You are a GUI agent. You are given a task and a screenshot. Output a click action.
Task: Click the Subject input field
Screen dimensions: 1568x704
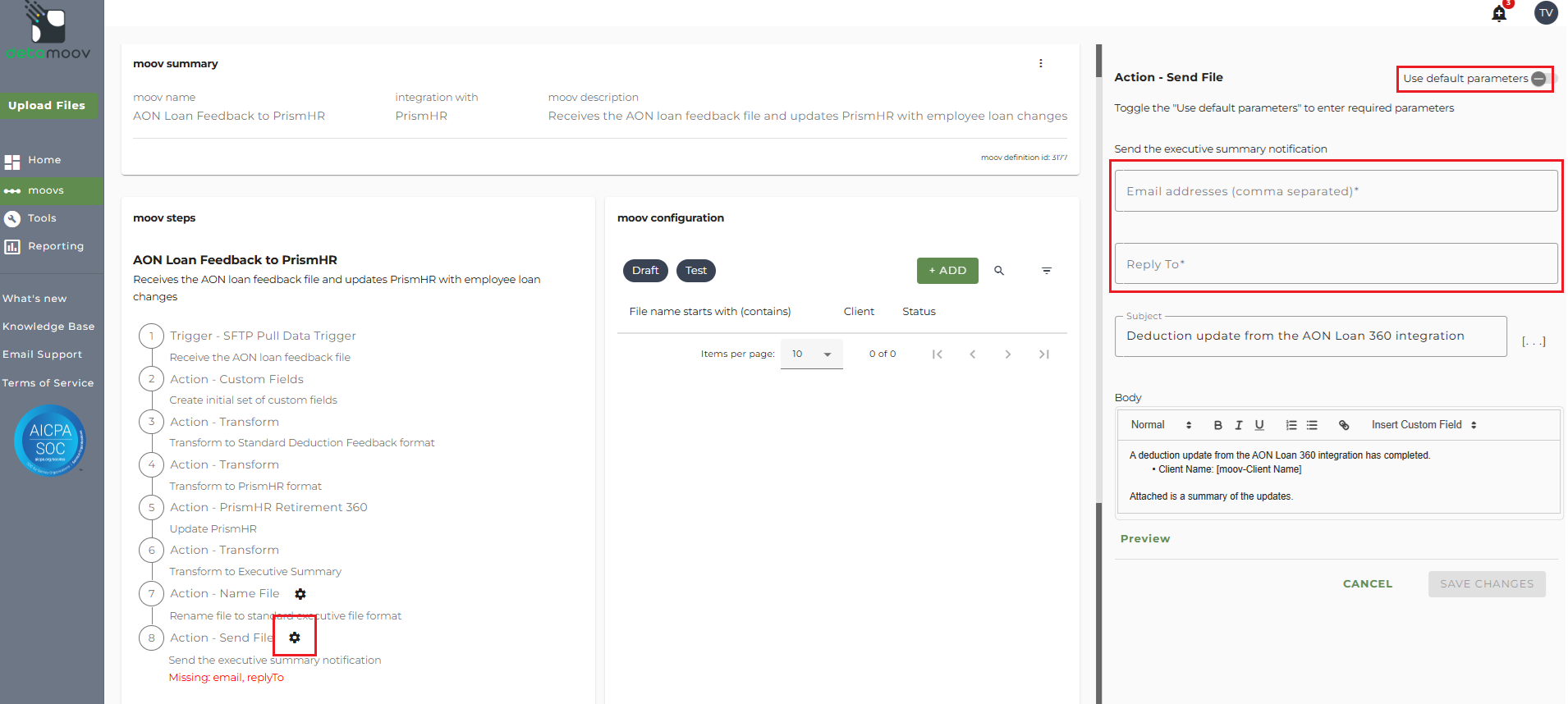pos(1310,336)
